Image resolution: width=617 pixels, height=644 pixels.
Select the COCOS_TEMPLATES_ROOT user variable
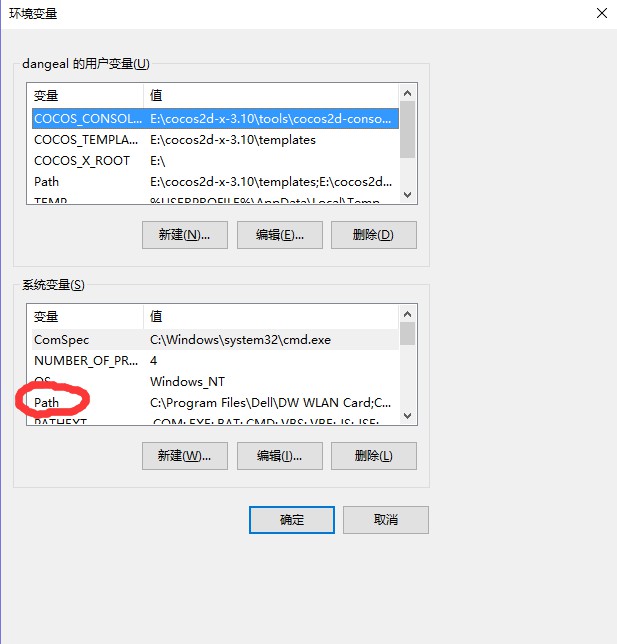pos(215,140)
